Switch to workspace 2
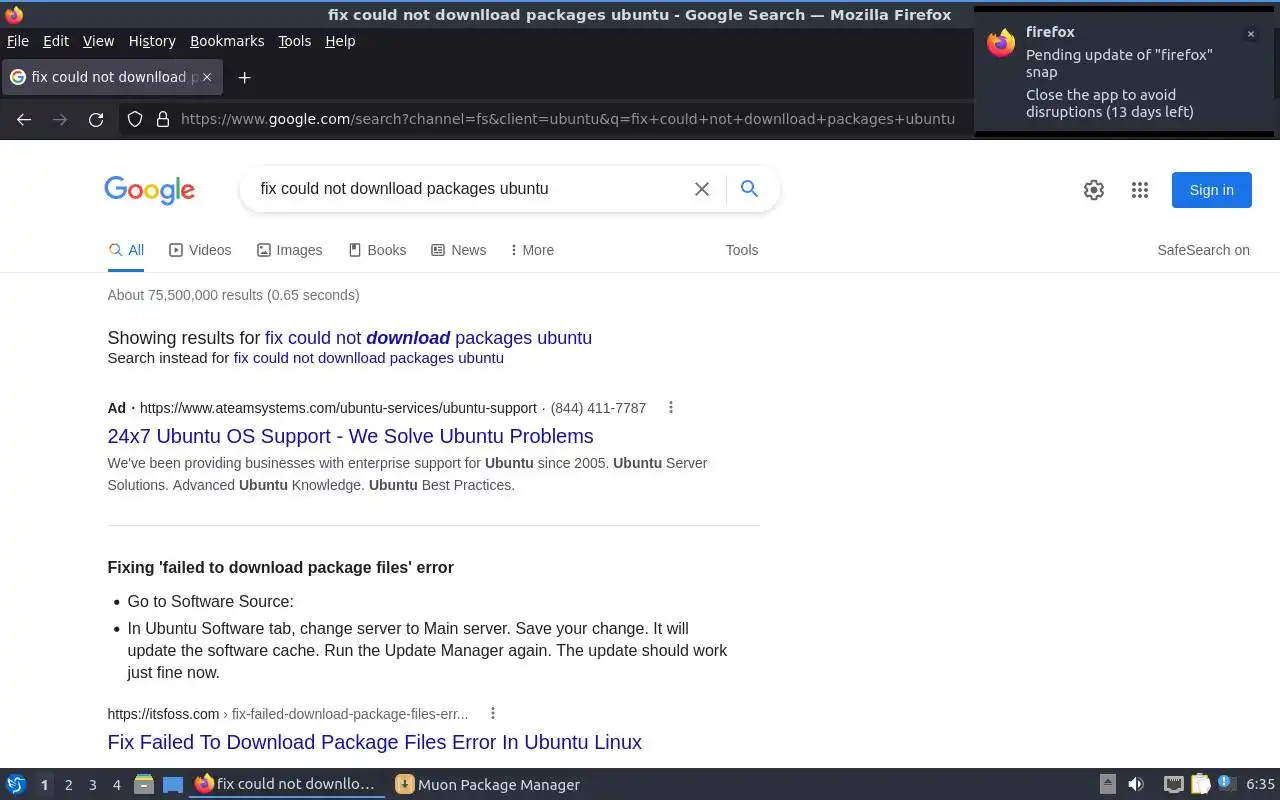This screenshot has height=800, width=1280. (69, 785)
